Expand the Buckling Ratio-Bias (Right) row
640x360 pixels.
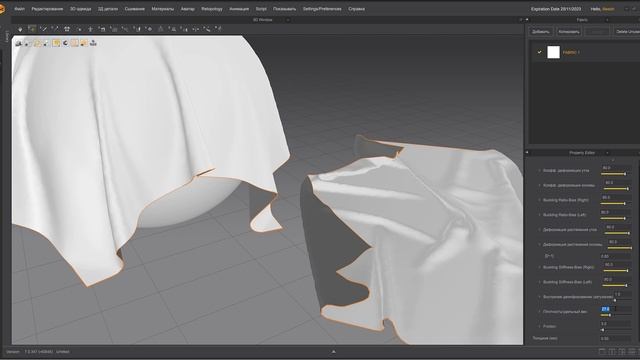click(539, 200)
